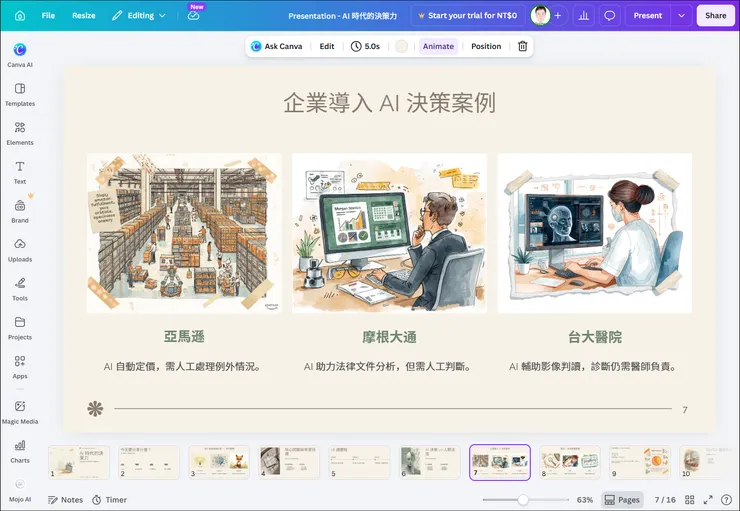Toggle the Pages thumbnail strip
740x511 pixels.
tap(622, 500)
